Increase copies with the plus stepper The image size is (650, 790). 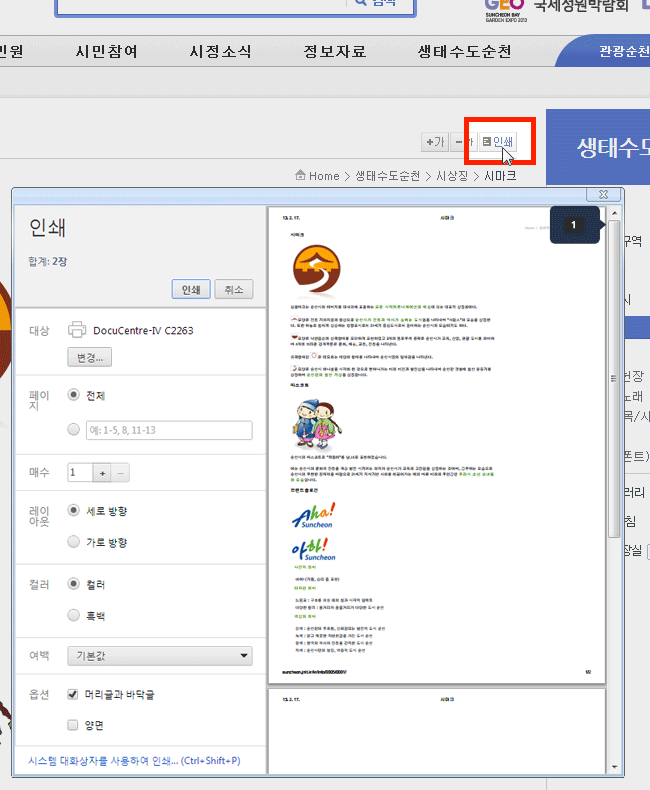click(102, 473)
